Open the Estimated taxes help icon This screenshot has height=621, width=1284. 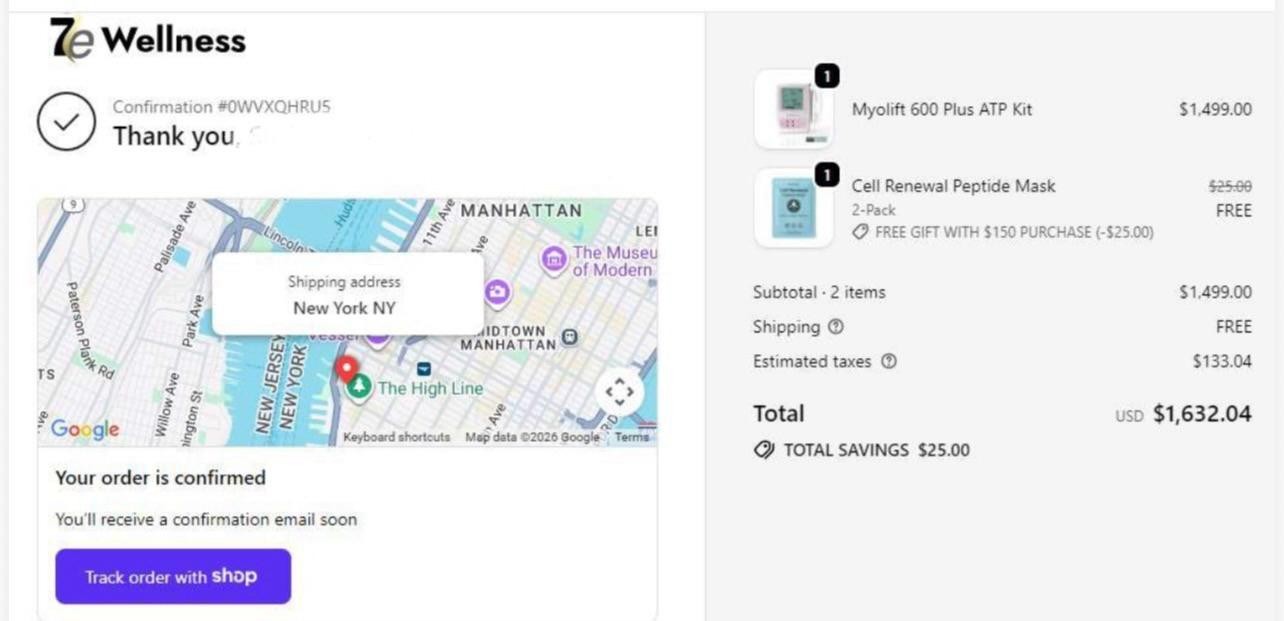[888, 362]
